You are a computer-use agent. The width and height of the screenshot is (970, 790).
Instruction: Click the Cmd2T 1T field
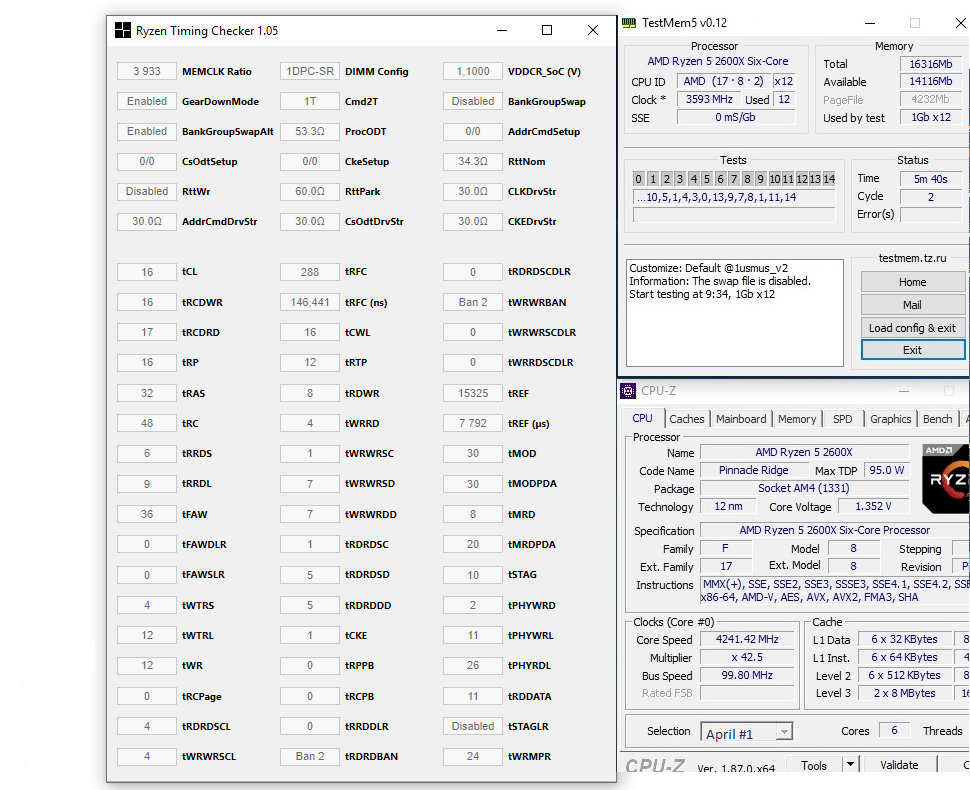tap(310, 101)
